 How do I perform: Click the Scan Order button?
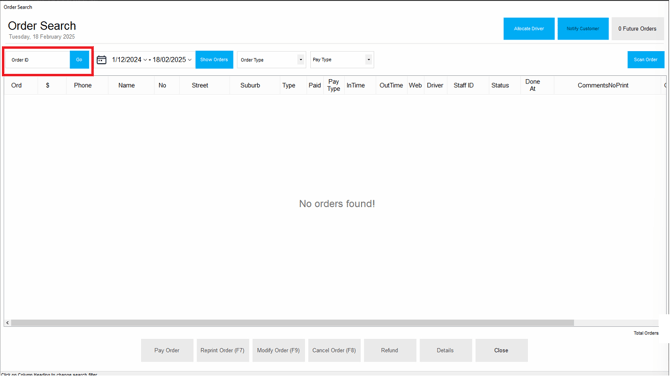646,60
